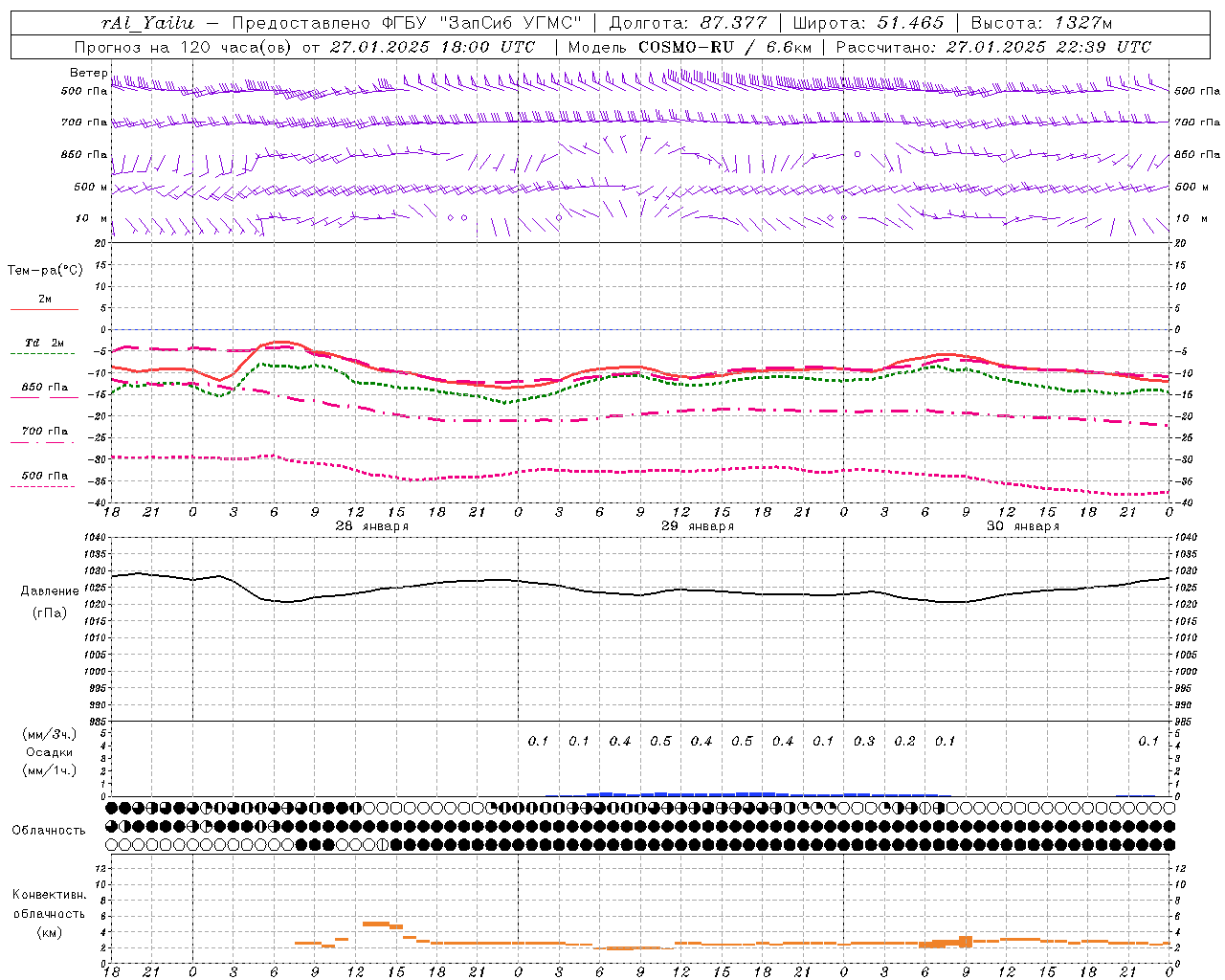Screen dimensions: 1225x980
Task: Click the 'Тем-ра(°C)' temperature axis title
Action: 45,271
